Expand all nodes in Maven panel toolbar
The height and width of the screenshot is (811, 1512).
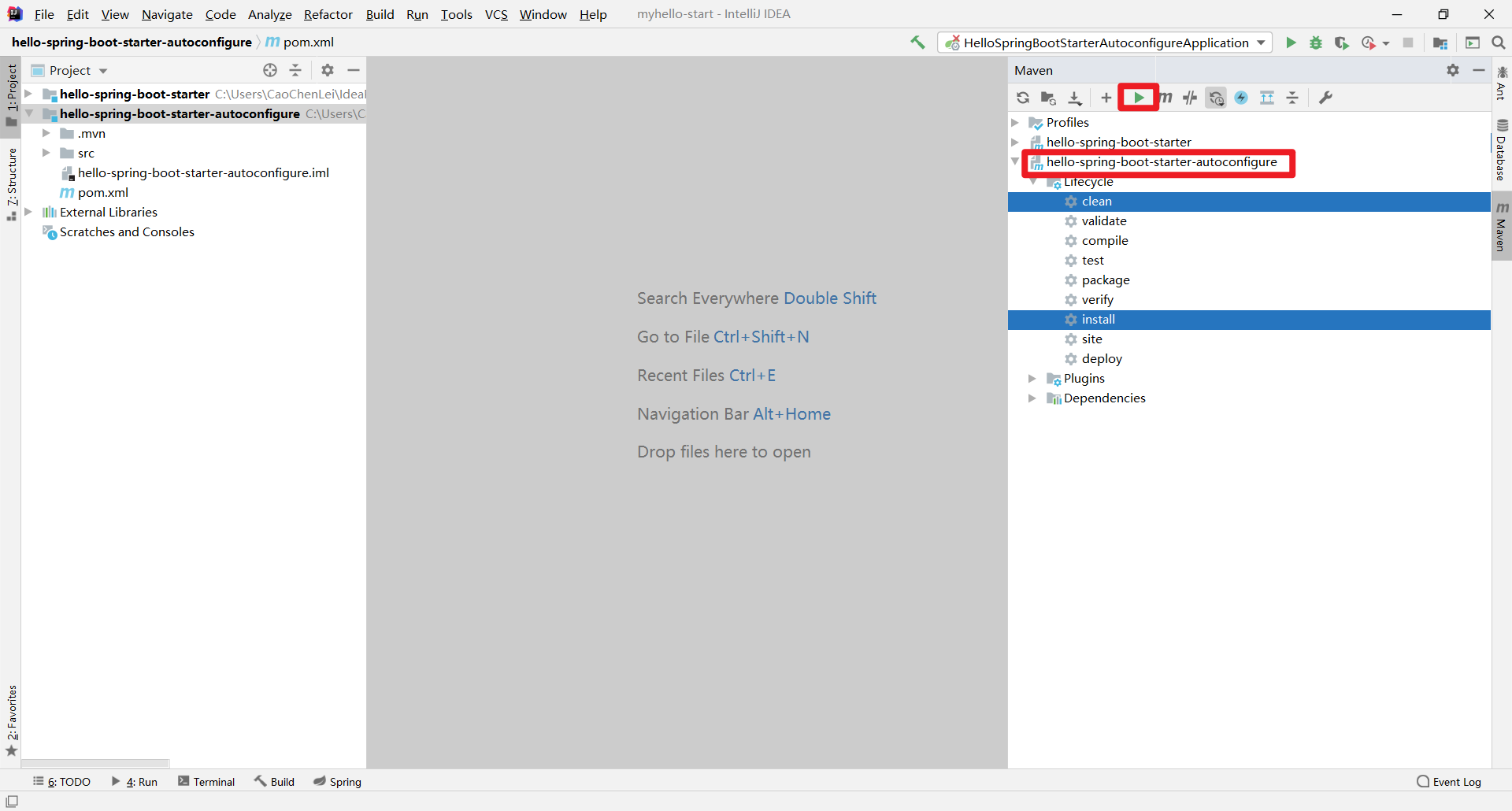pos(1267,98)
